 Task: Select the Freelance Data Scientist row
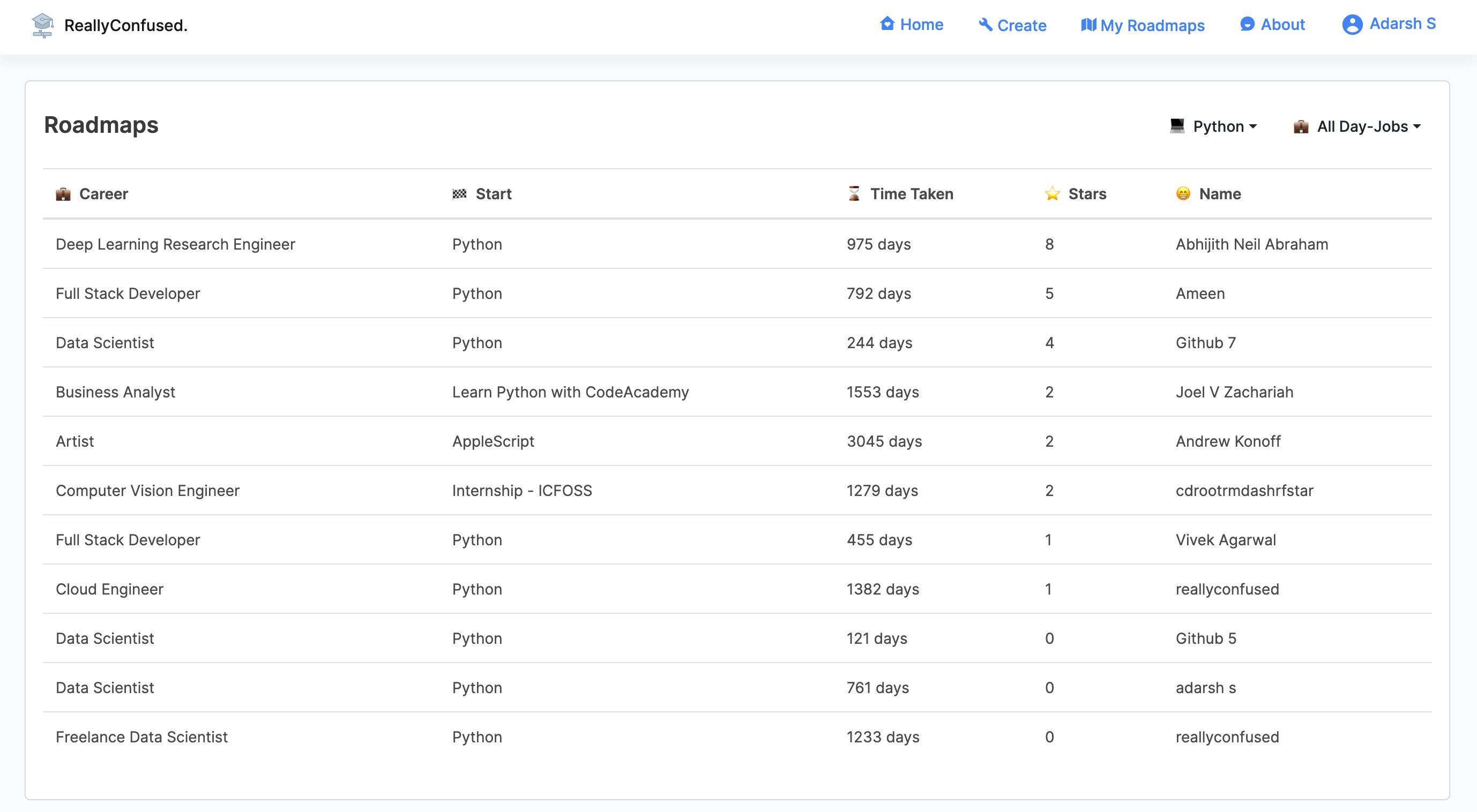[x=141, y=737]
